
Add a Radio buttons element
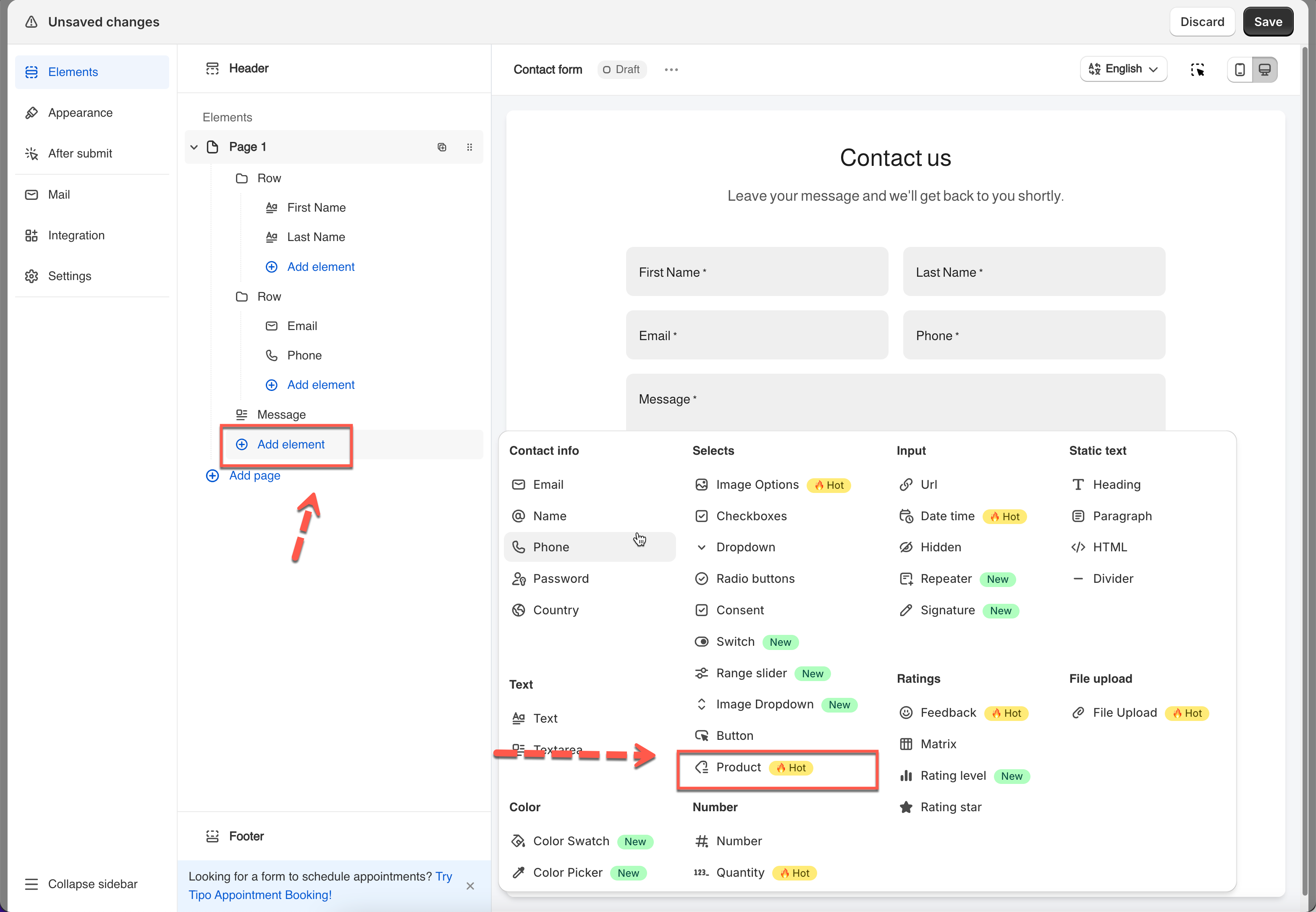[755, 579]
